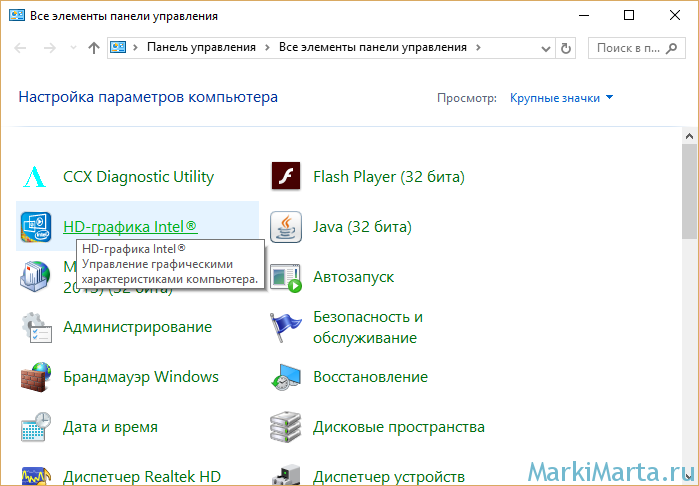This screenshot has height=486, width=699.
Task: Open Восстановление link
Action: 370,377
